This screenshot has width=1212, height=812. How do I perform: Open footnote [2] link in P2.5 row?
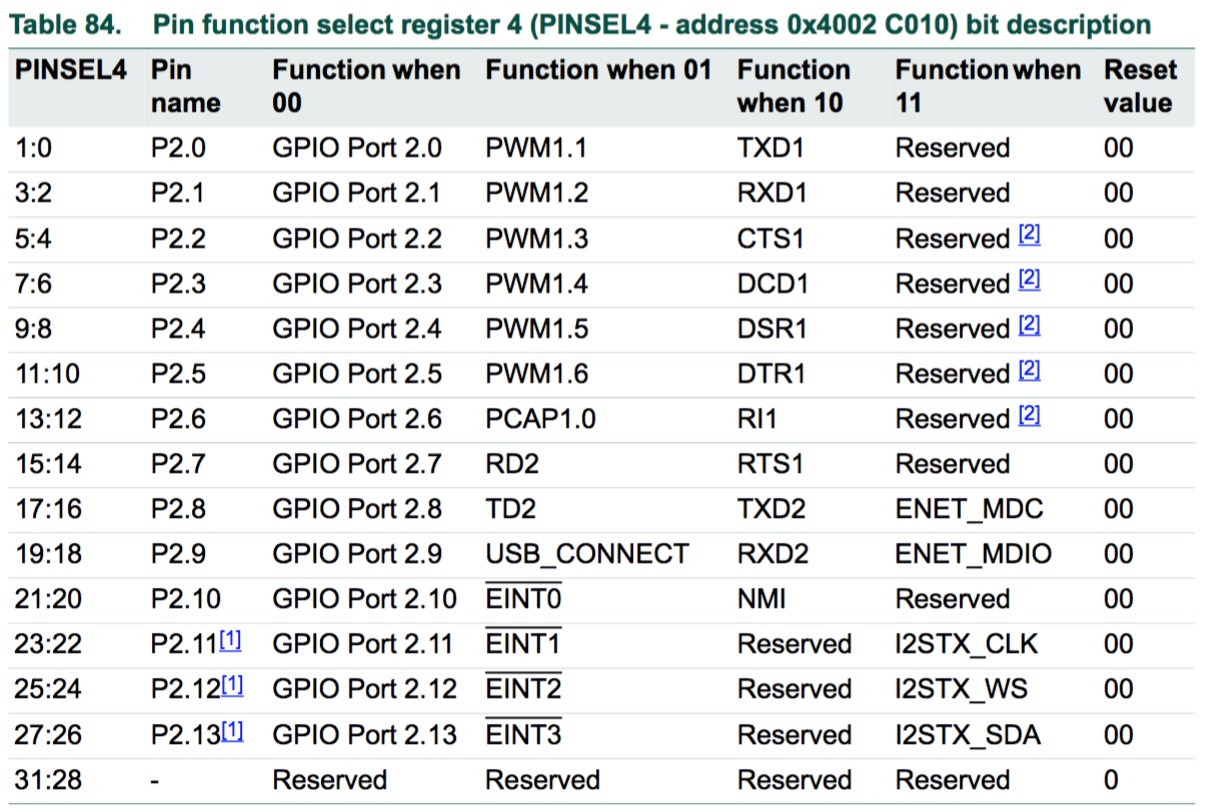click(x=1030, y=371)
